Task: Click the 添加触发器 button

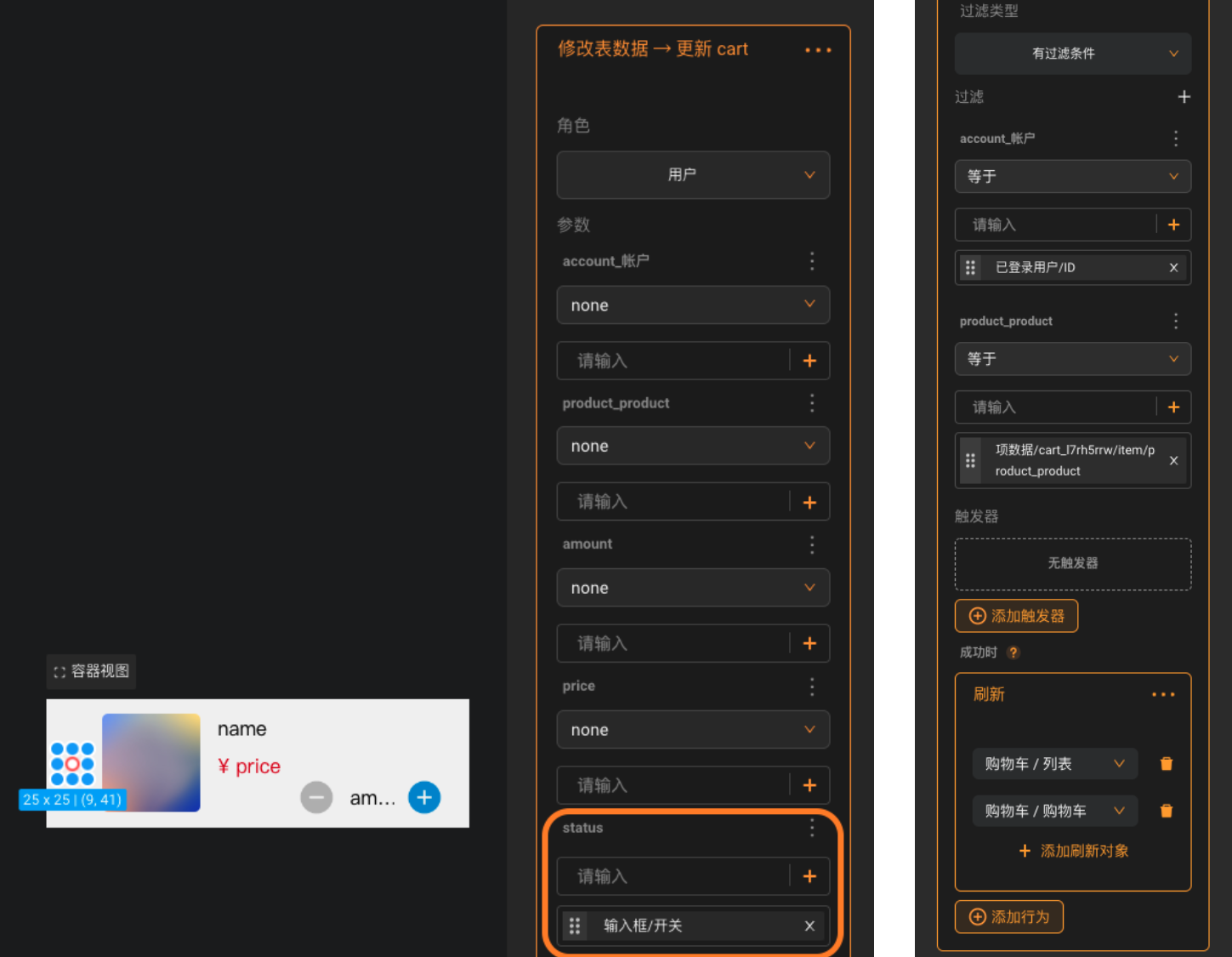Action: (x=1016, y=616)
